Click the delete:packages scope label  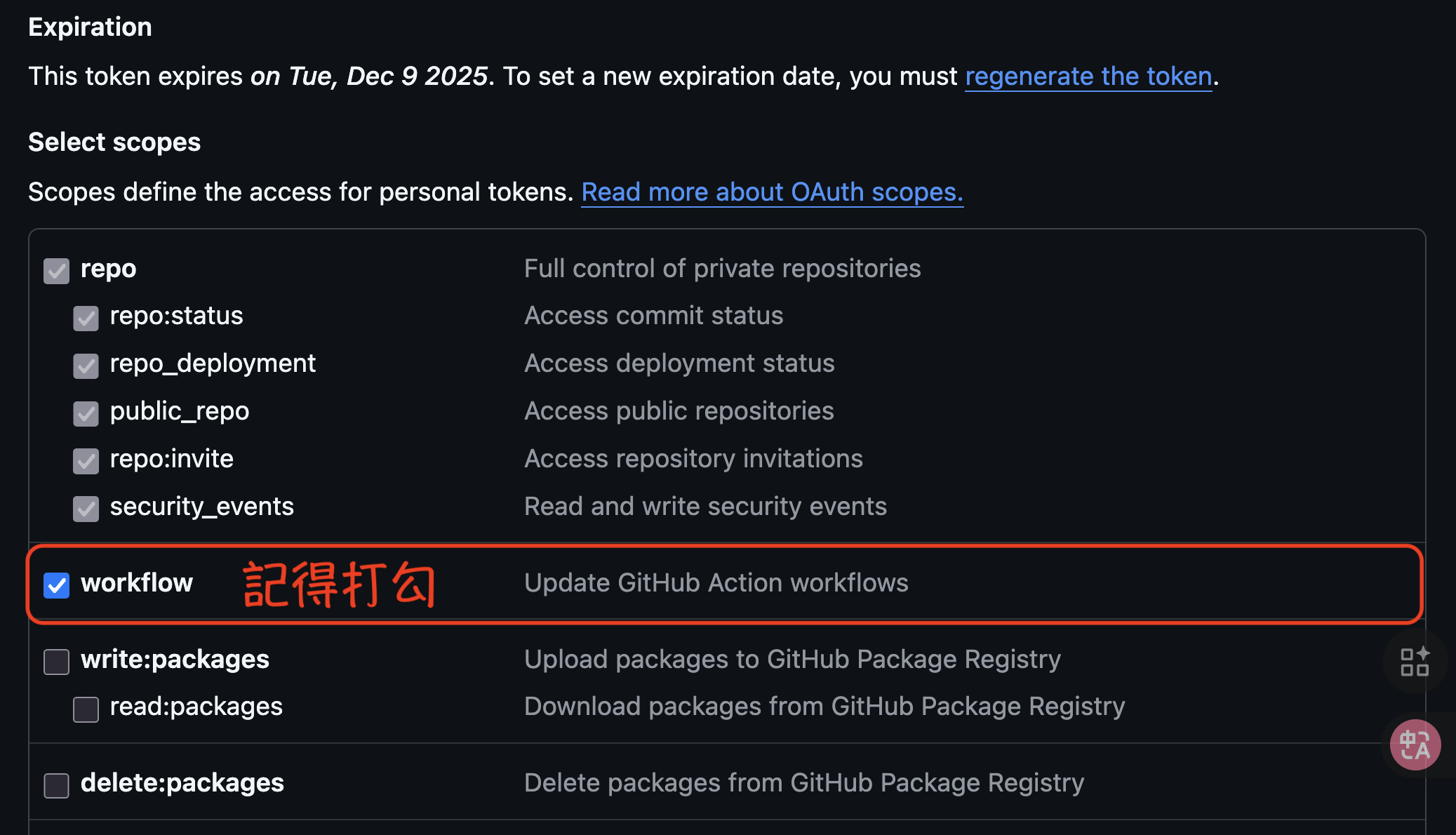point(182,782)
